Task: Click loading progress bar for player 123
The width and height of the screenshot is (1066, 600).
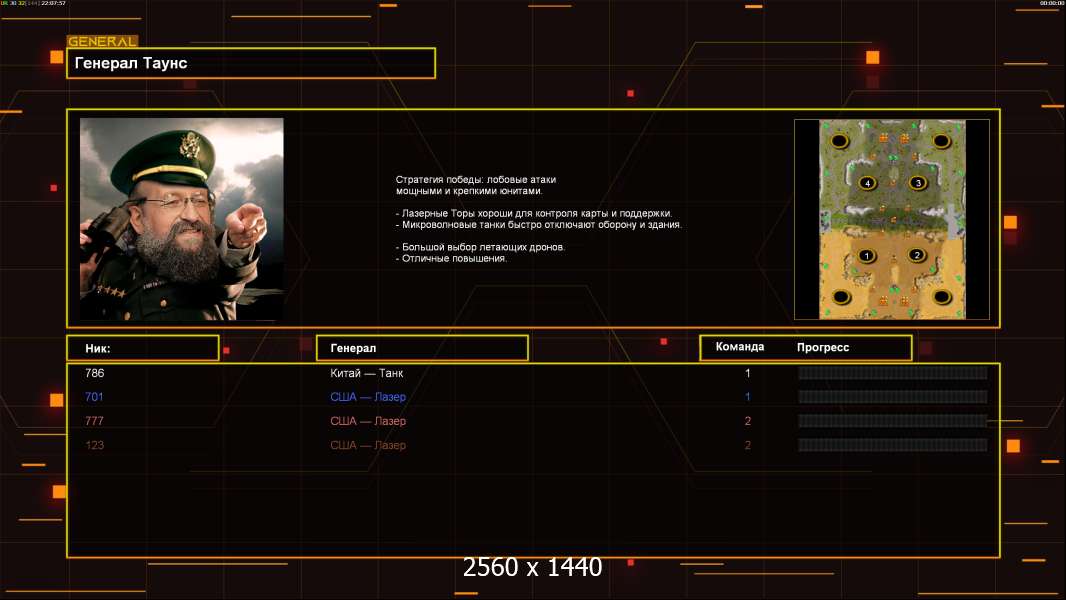Action: (893, 445)
